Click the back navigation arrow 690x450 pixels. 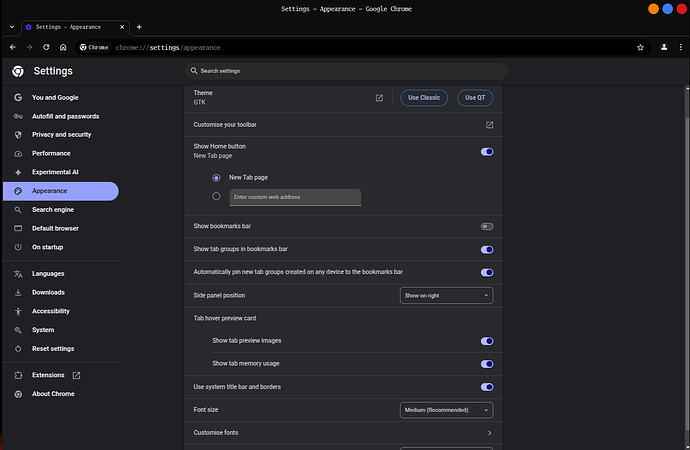tap(13, 47)
